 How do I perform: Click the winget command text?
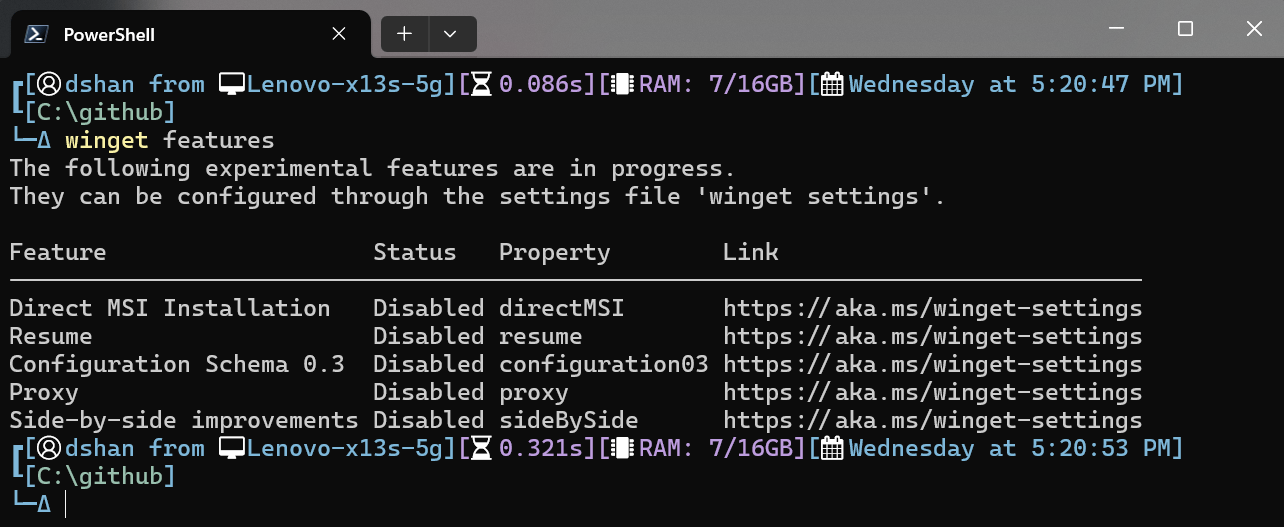coord(107,140)
